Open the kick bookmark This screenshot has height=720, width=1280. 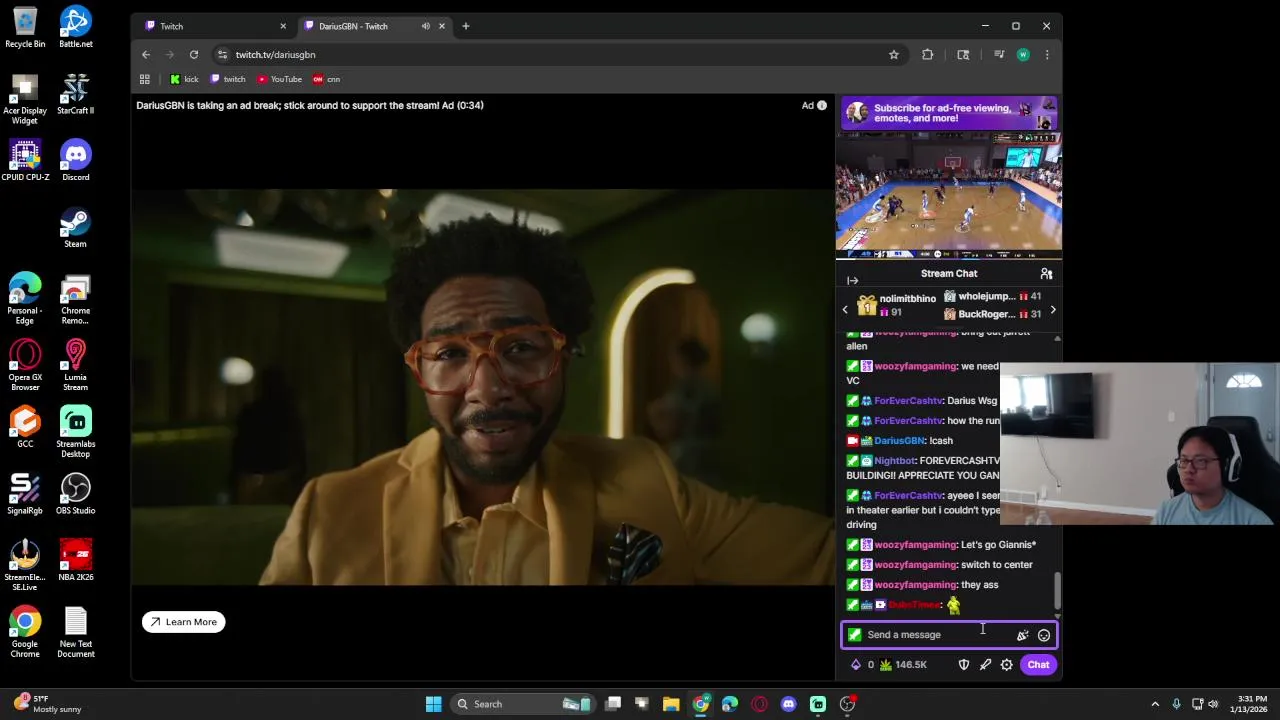[184, 79]
